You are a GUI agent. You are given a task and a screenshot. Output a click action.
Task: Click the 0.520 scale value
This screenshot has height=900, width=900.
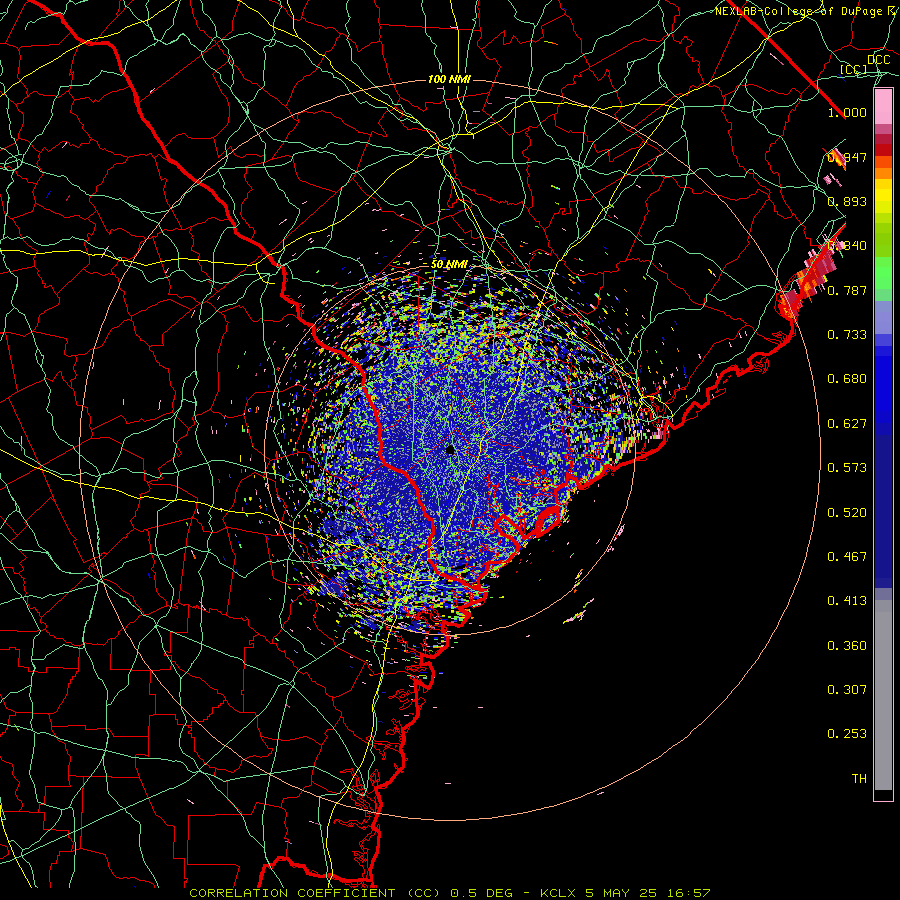[x=847, y=513]
